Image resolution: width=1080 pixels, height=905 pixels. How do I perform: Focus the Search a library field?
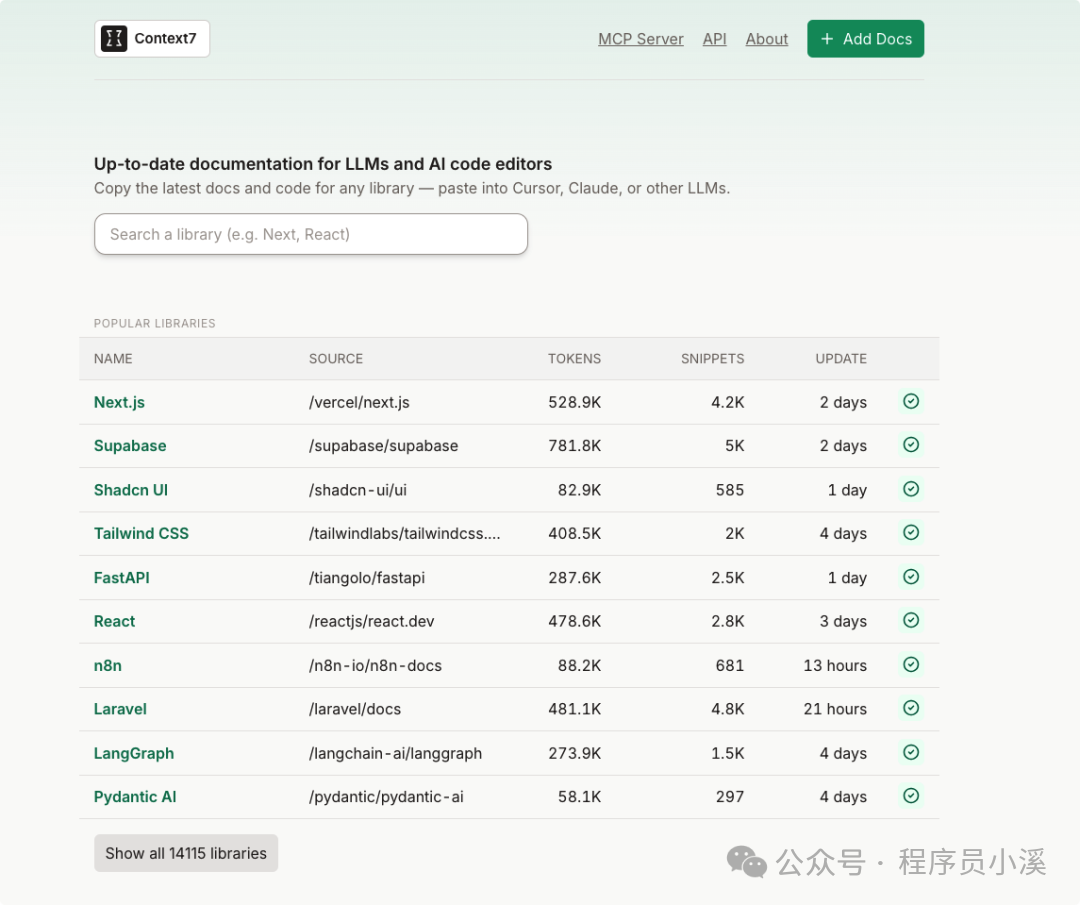[x=311, y=234]
